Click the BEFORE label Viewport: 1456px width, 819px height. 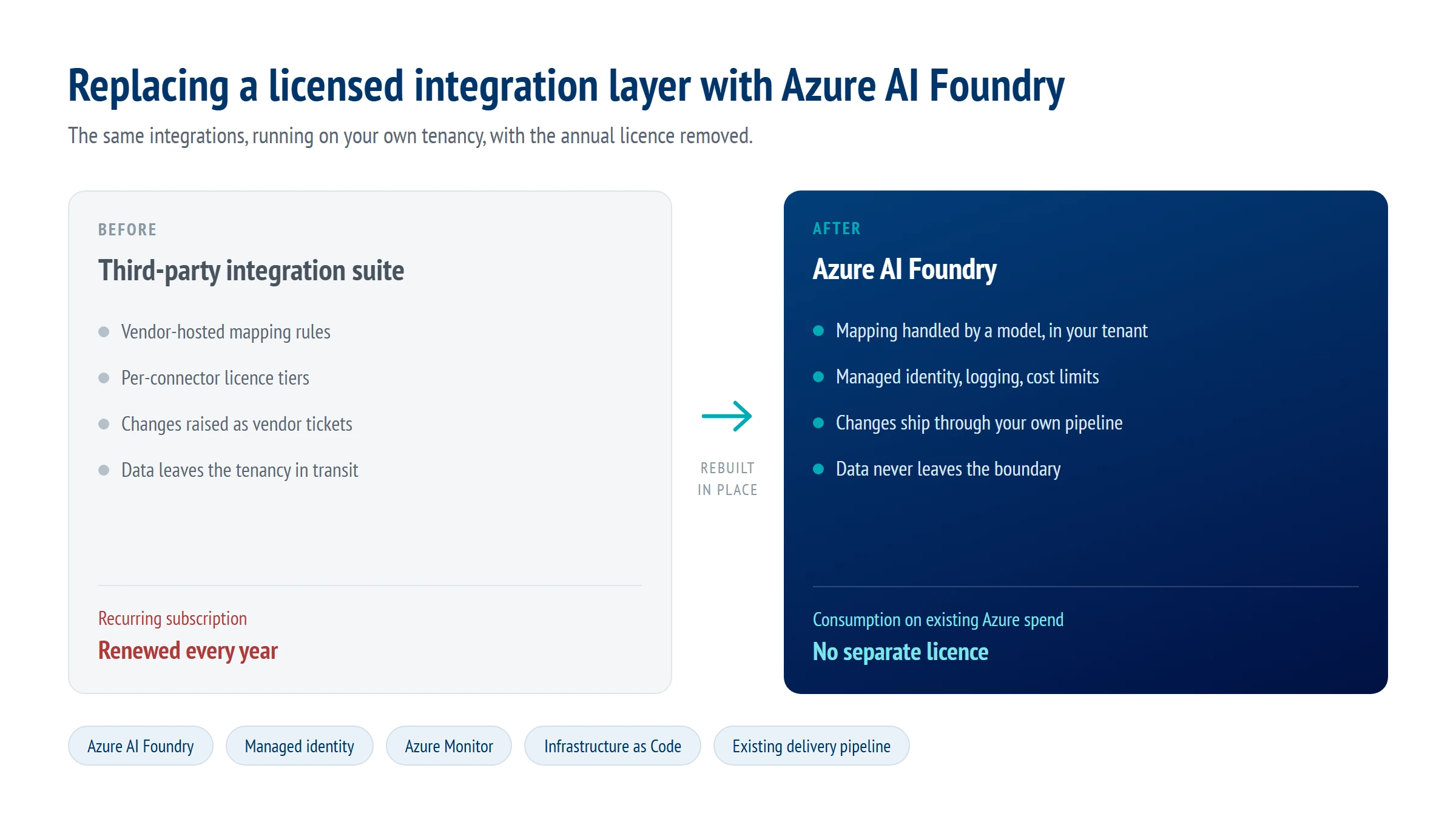coord(127,229)
